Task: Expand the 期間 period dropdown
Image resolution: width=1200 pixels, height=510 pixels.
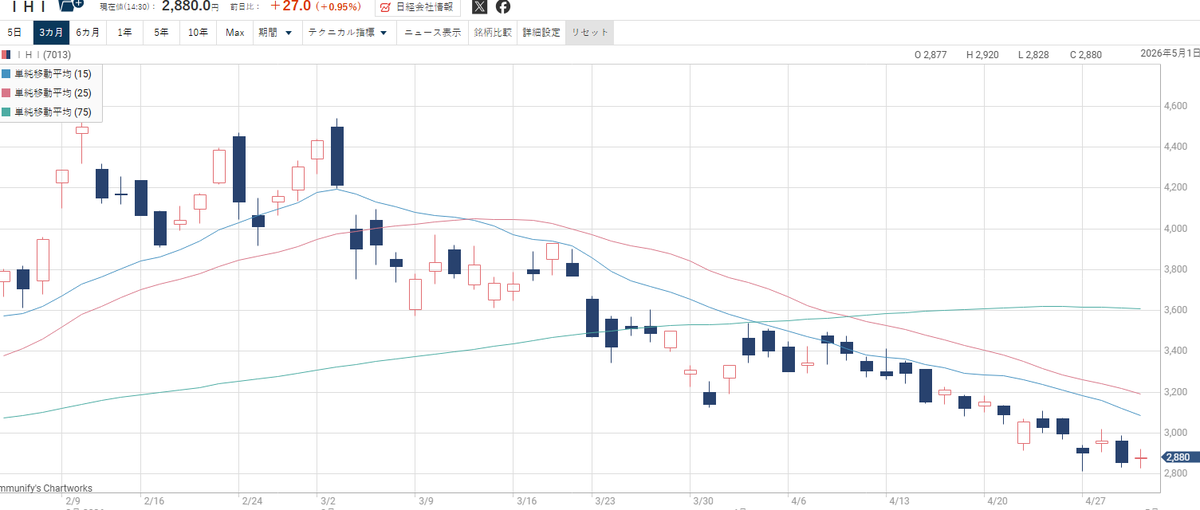Action: coord(275,33)
